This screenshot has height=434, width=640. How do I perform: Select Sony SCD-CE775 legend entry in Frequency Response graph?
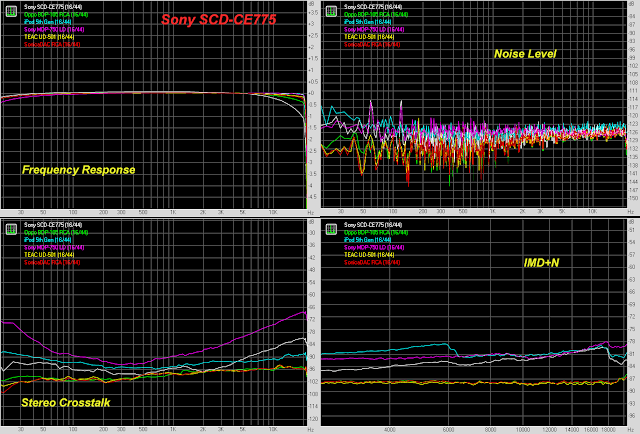[x=53, y=7]
